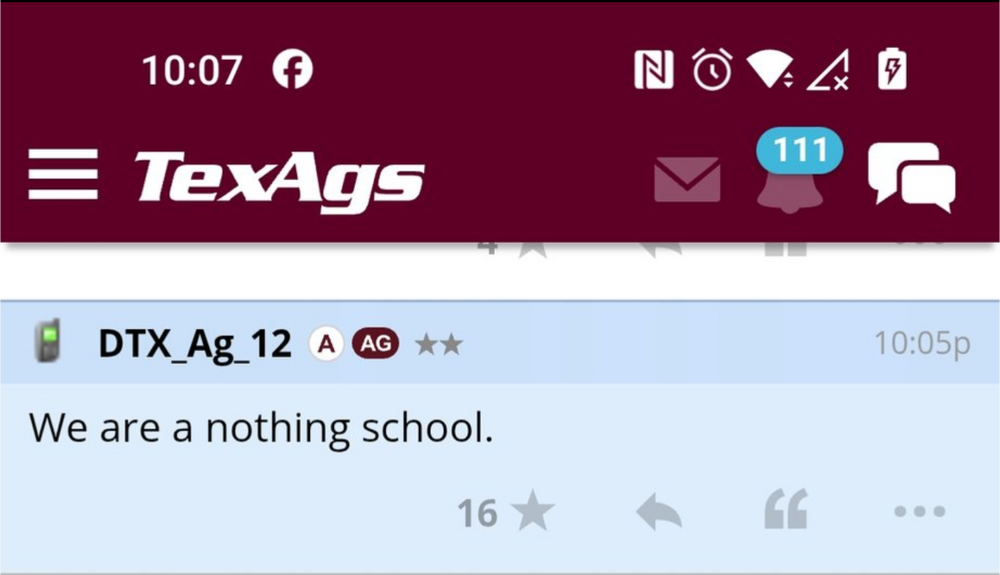Viewport: 1000px width, 575px height.
Task: Quote the 'We are a nothing school' post
Action: pyautogui.click(x=785, y=512)
